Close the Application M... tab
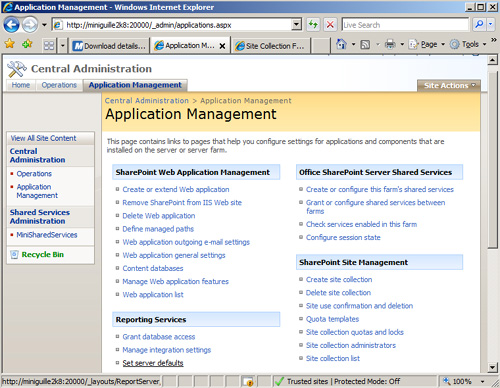The width and height of the screenshot is (500, 388). point(223,46)
